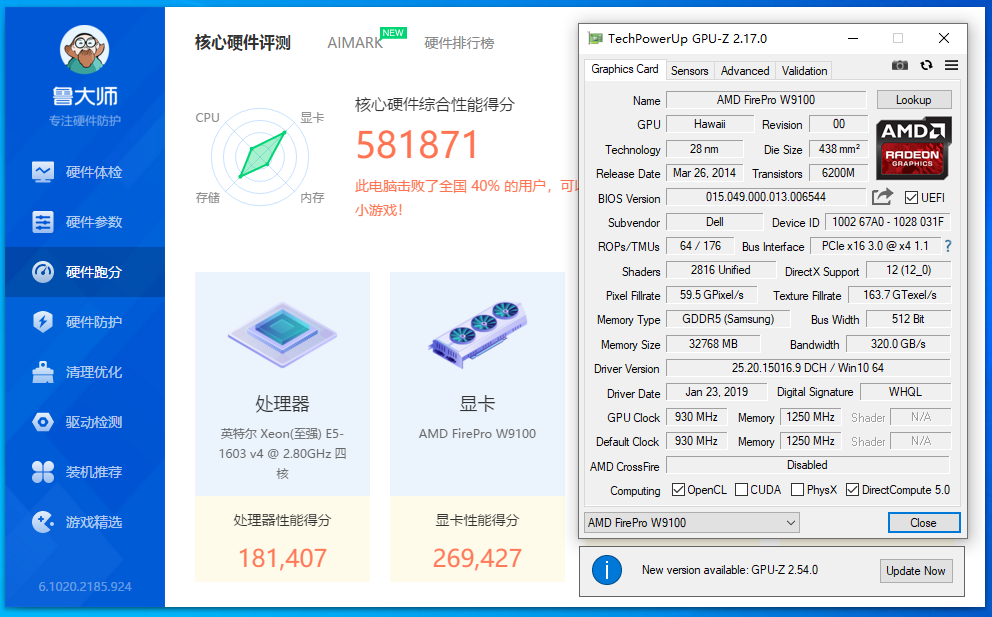
Task: Click the ROPs/TMUs 64 / 176 value
Action: (x=700, y=246)
